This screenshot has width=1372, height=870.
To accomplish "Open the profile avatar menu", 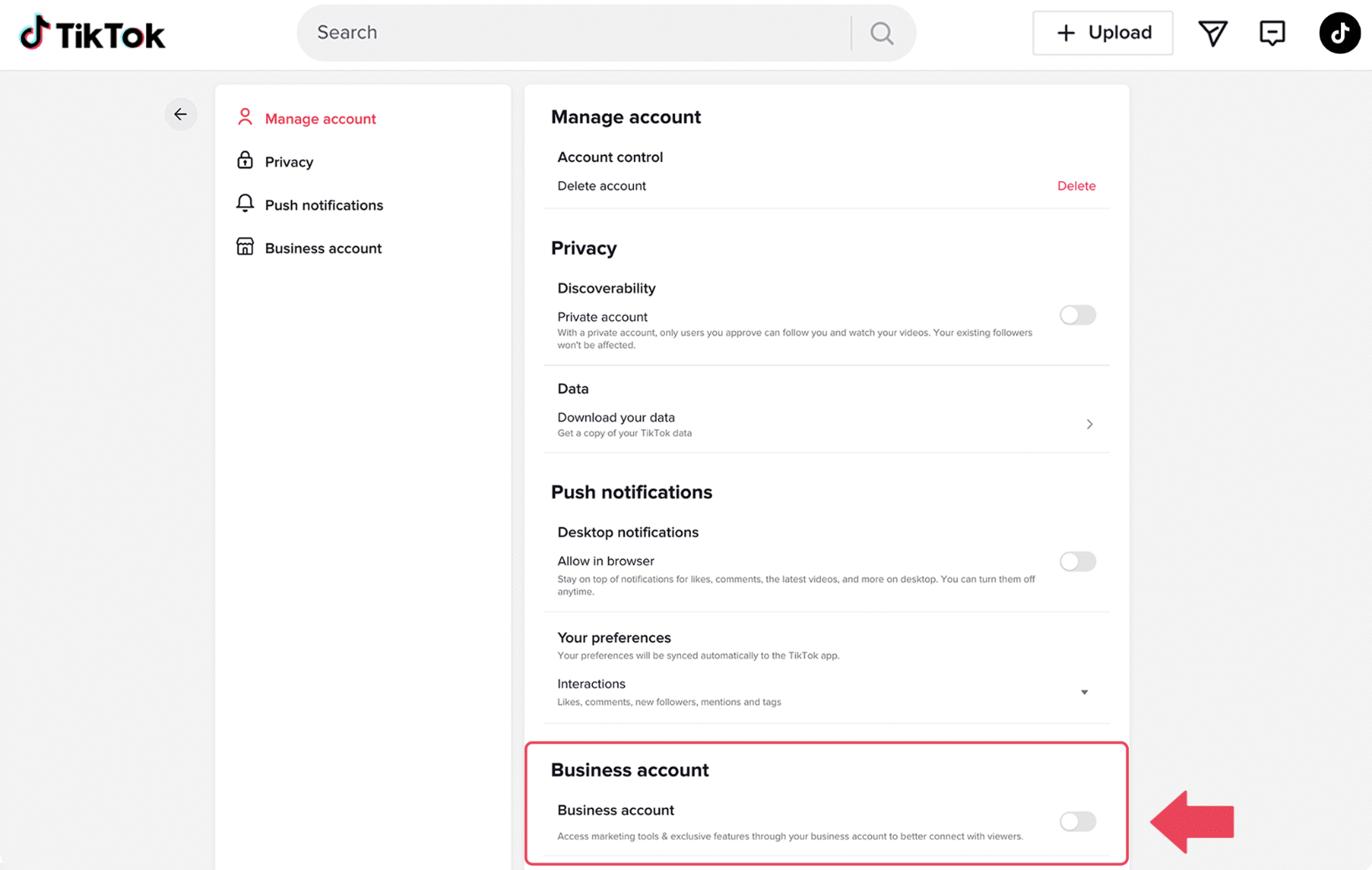I will tap(1339, 33).
